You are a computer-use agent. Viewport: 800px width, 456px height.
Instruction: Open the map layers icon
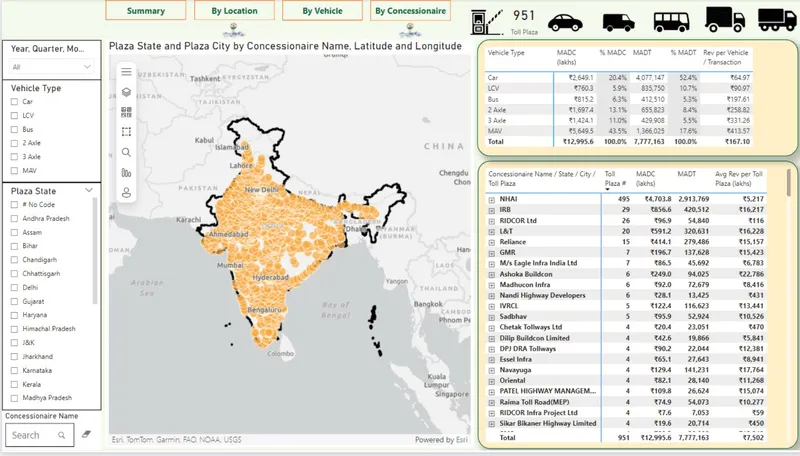pos(127,92)
